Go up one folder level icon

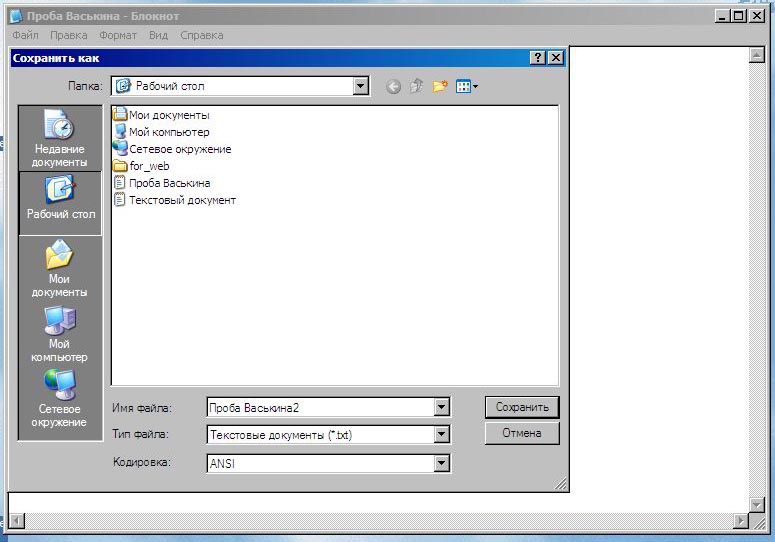416,86
